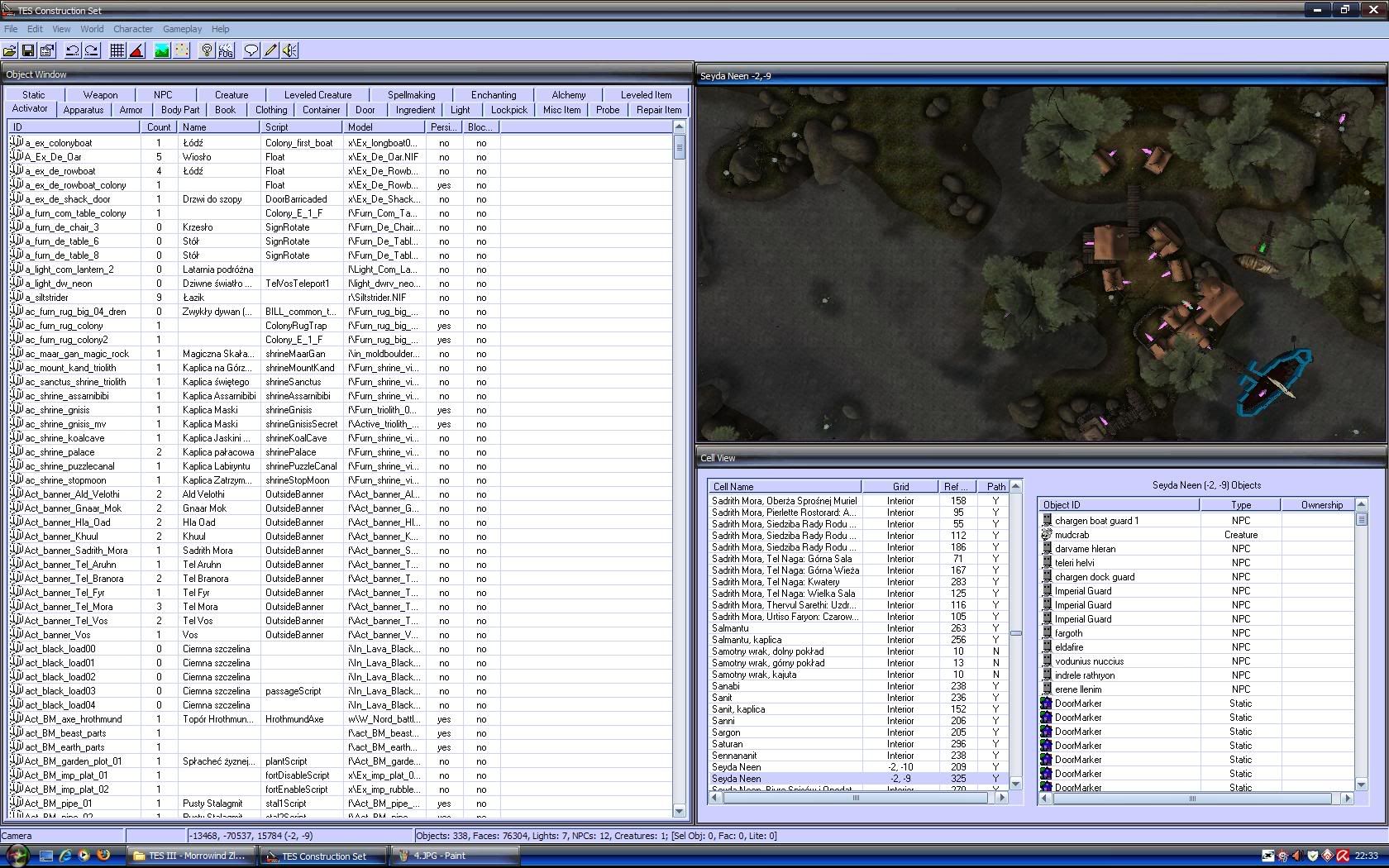Click the Save floppy disk icon
The height and width of the screenshot is (868, 1389).
28,50
